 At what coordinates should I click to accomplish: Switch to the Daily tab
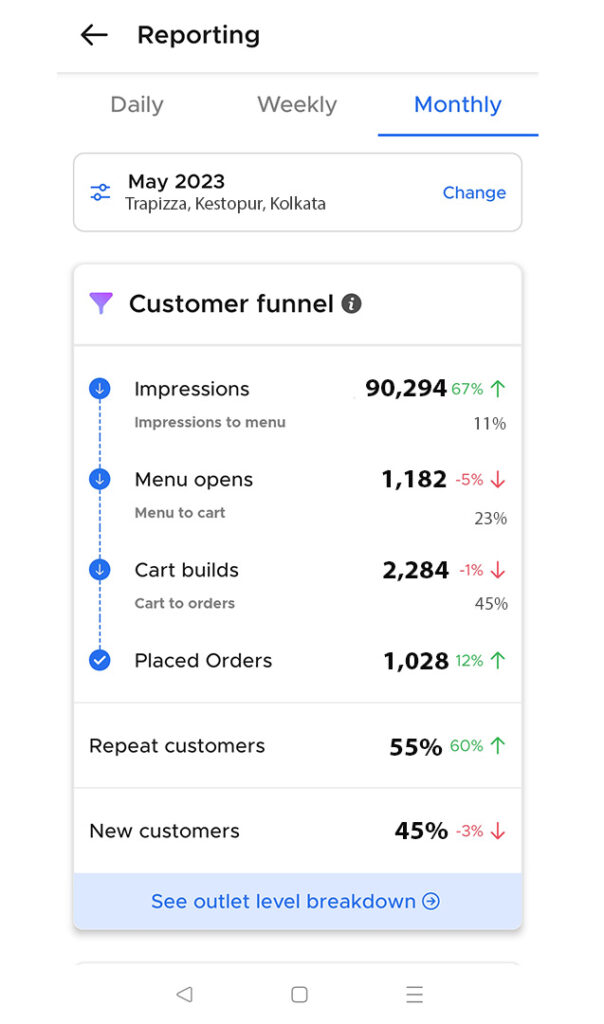tap(137, 105)
